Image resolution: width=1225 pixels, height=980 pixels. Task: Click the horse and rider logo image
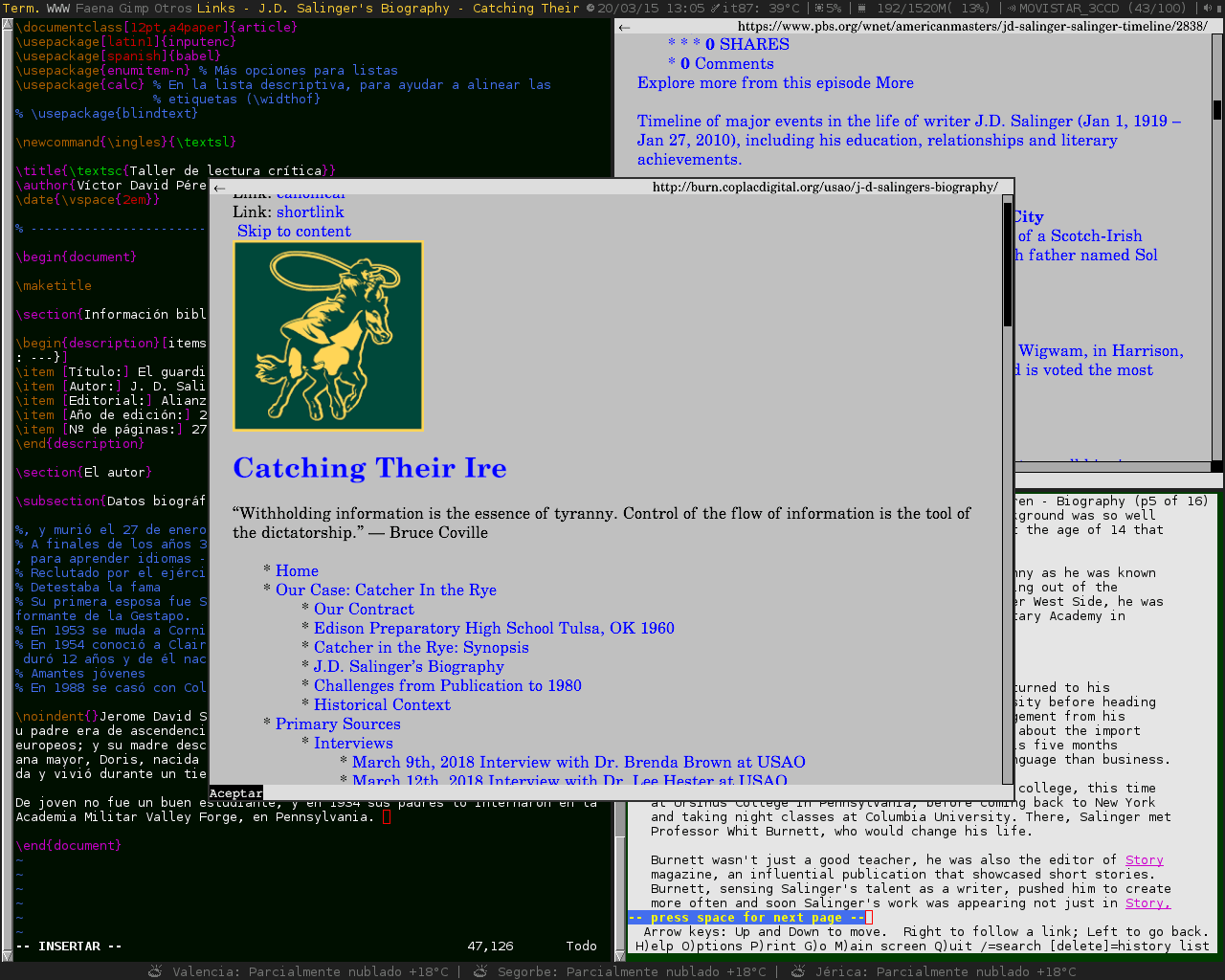[328, 336]
